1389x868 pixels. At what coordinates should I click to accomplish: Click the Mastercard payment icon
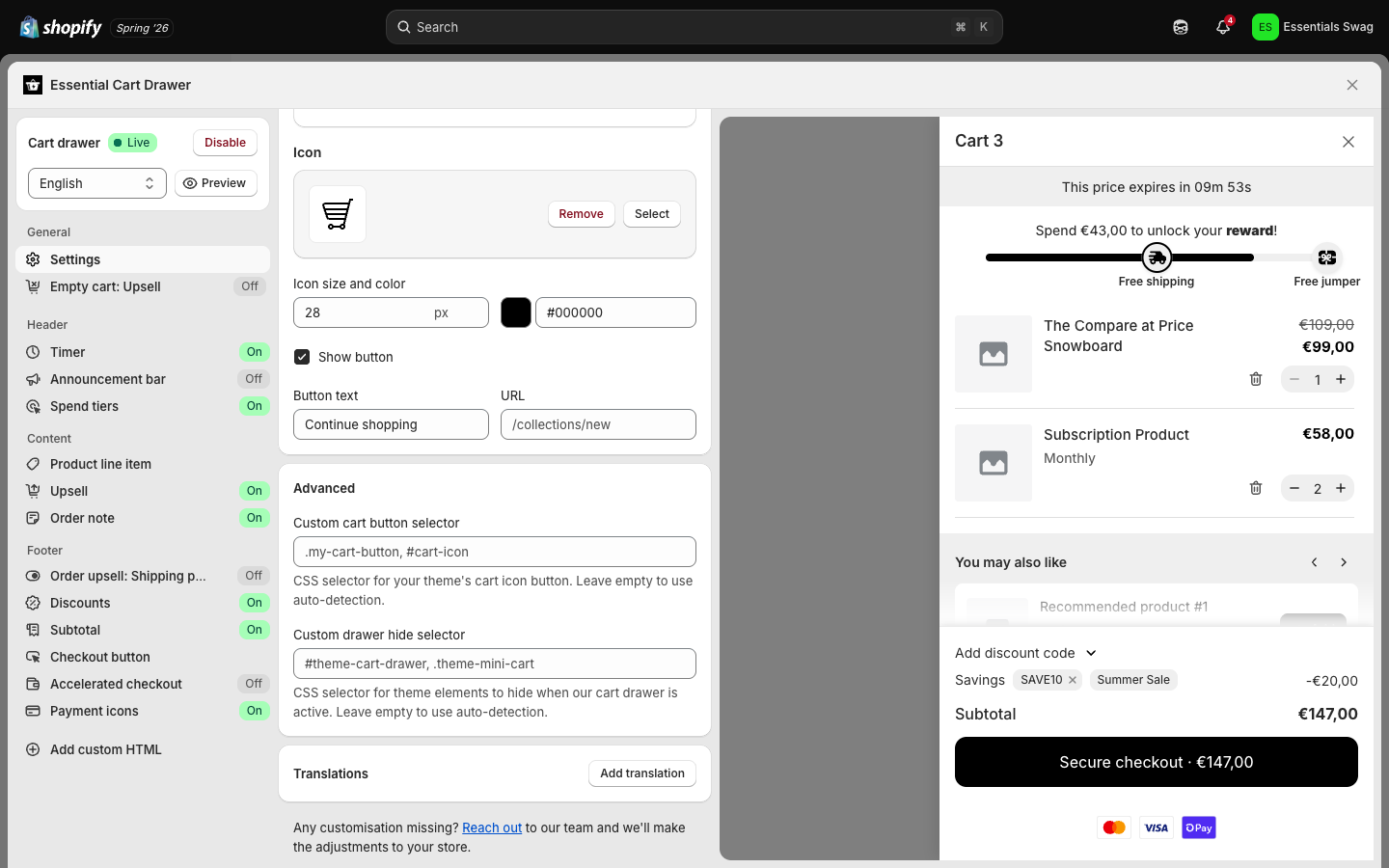coord(1114,827)
